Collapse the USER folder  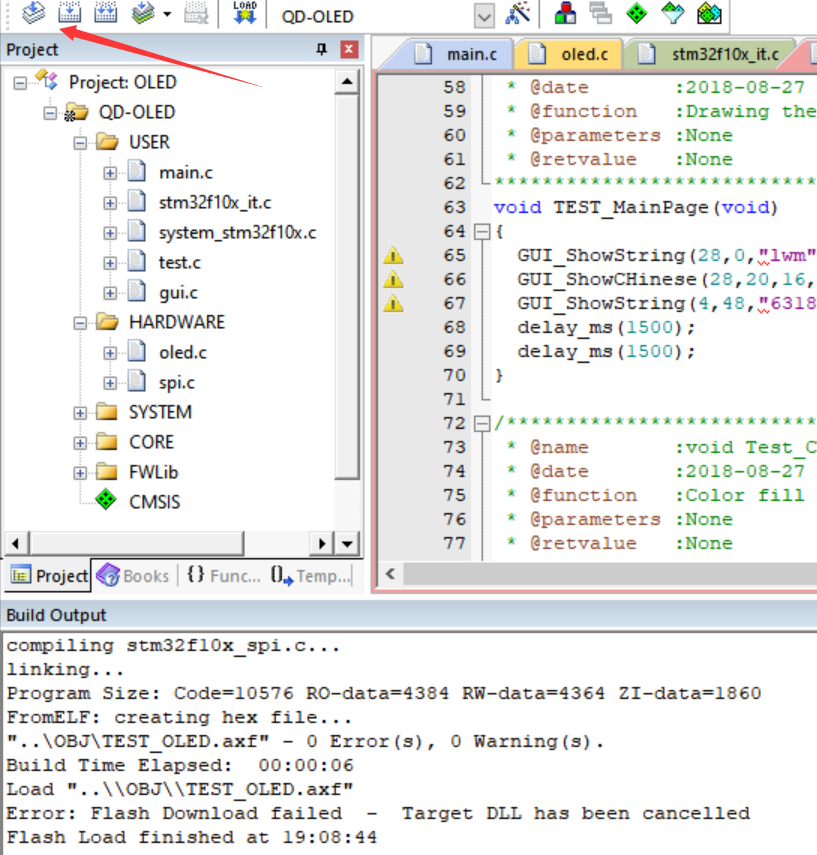pyautogui.click(x=80, y=143)
